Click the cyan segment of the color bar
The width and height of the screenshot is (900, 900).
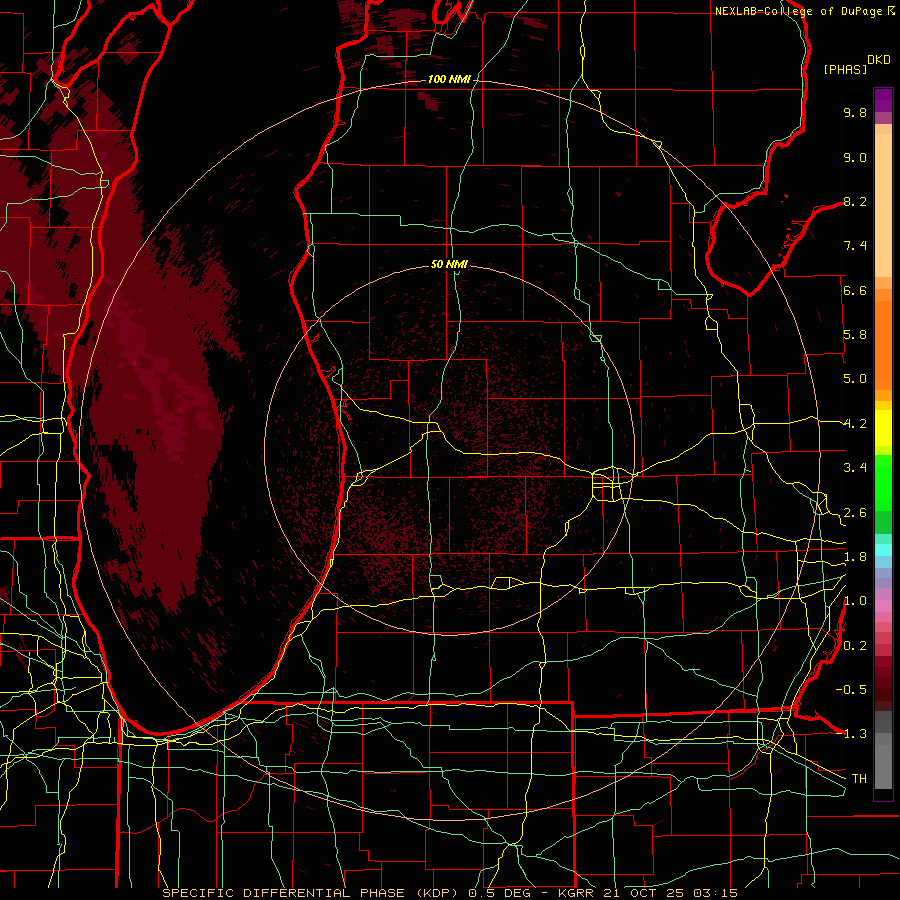click(883, 550)
